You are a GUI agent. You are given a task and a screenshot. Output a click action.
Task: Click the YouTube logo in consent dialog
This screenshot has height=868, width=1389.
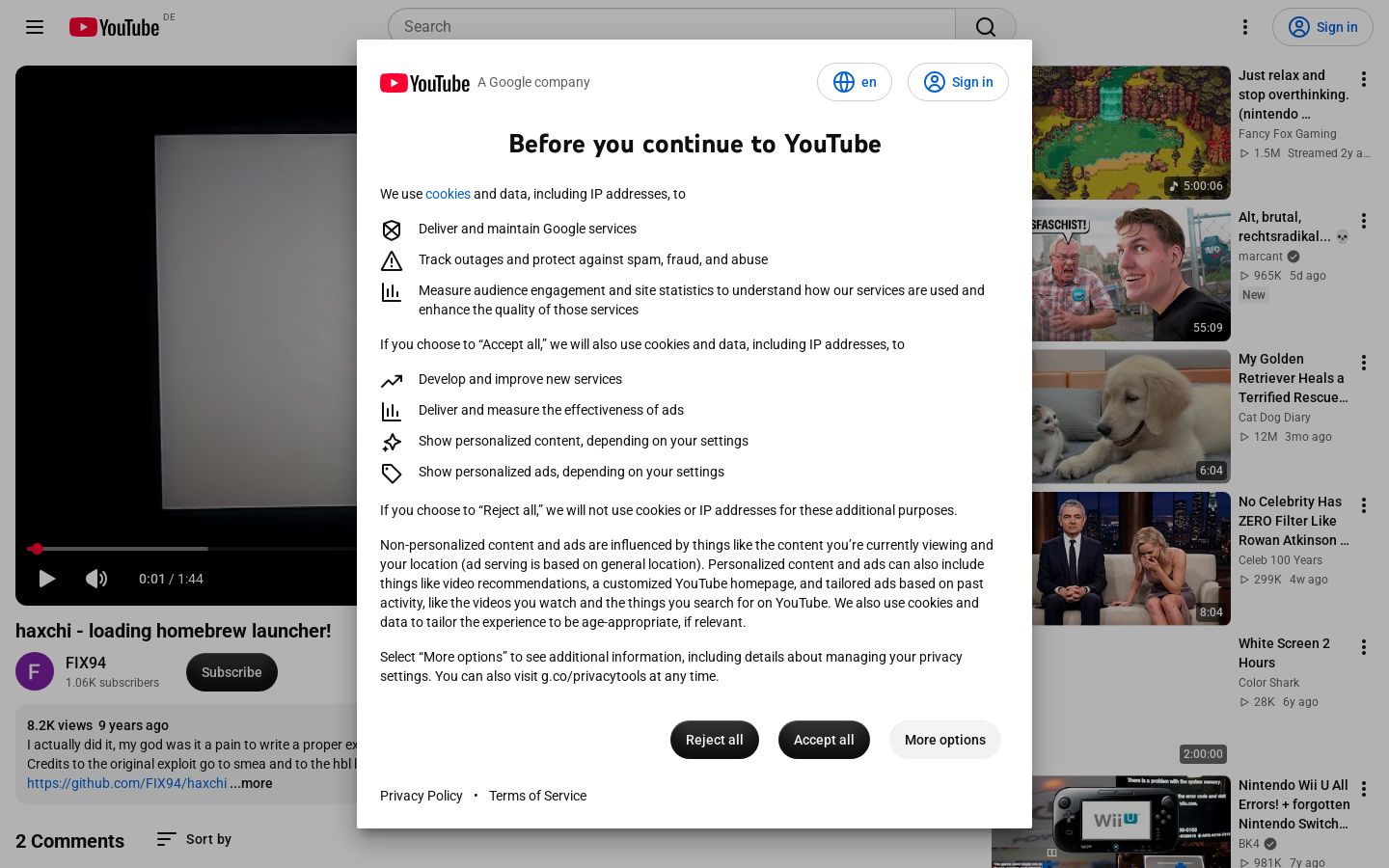tap(424, 83)
